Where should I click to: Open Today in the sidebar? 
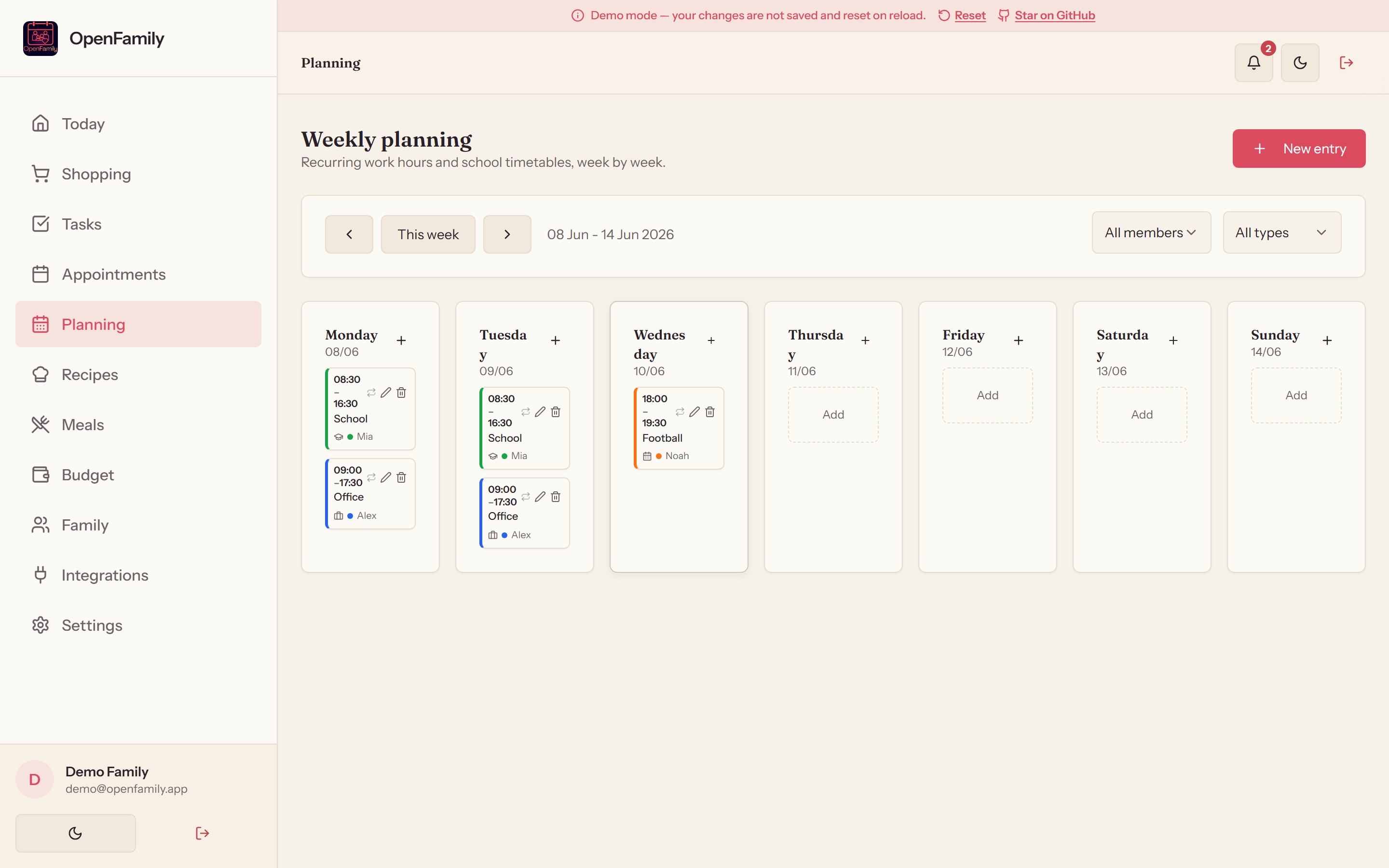click(x=138, y=123)
